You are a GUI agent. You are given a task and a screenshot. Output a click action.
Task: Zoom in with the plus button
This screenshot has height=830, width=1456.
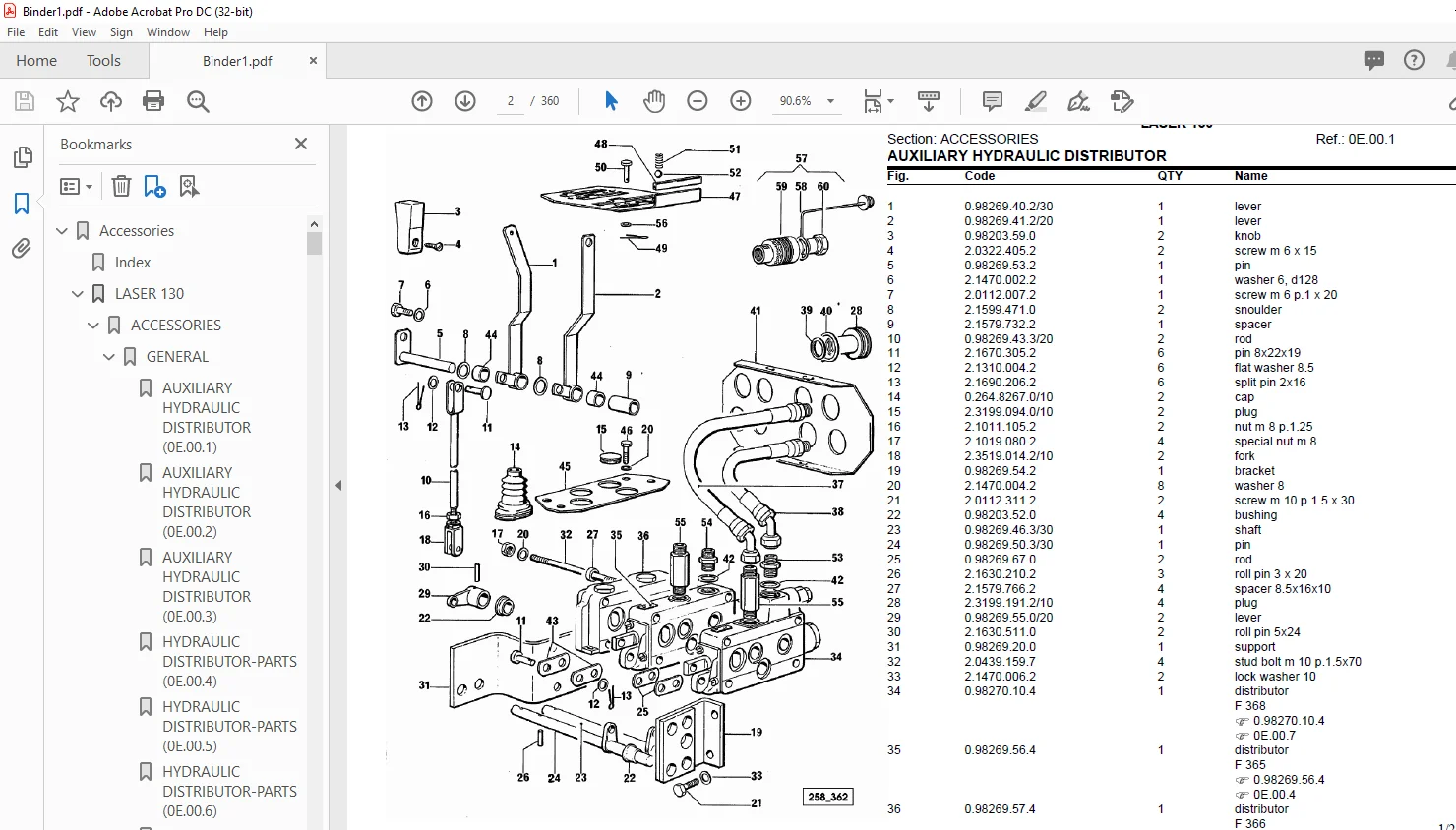[x=741, y=101]
